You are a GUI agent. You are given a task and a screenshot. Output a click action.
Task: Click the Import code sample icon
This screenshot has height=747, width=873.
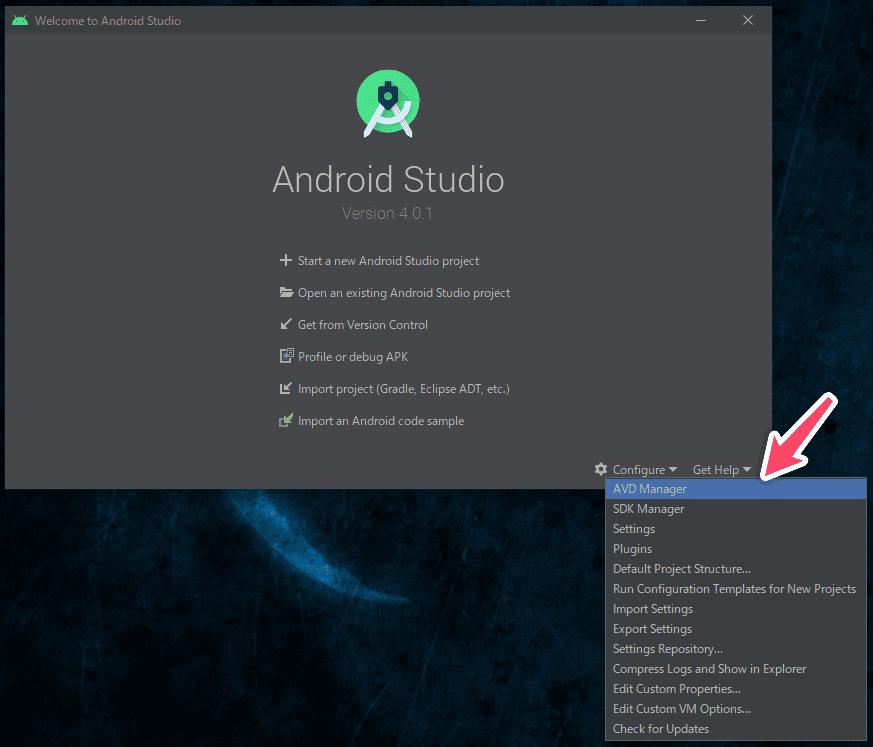click(286, 420)
